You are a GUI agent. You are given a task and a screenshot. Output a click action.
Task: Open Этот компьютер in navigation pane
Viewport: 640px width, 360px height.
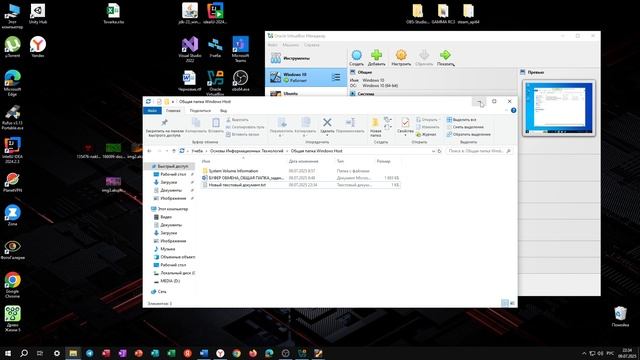click(172, 209)
